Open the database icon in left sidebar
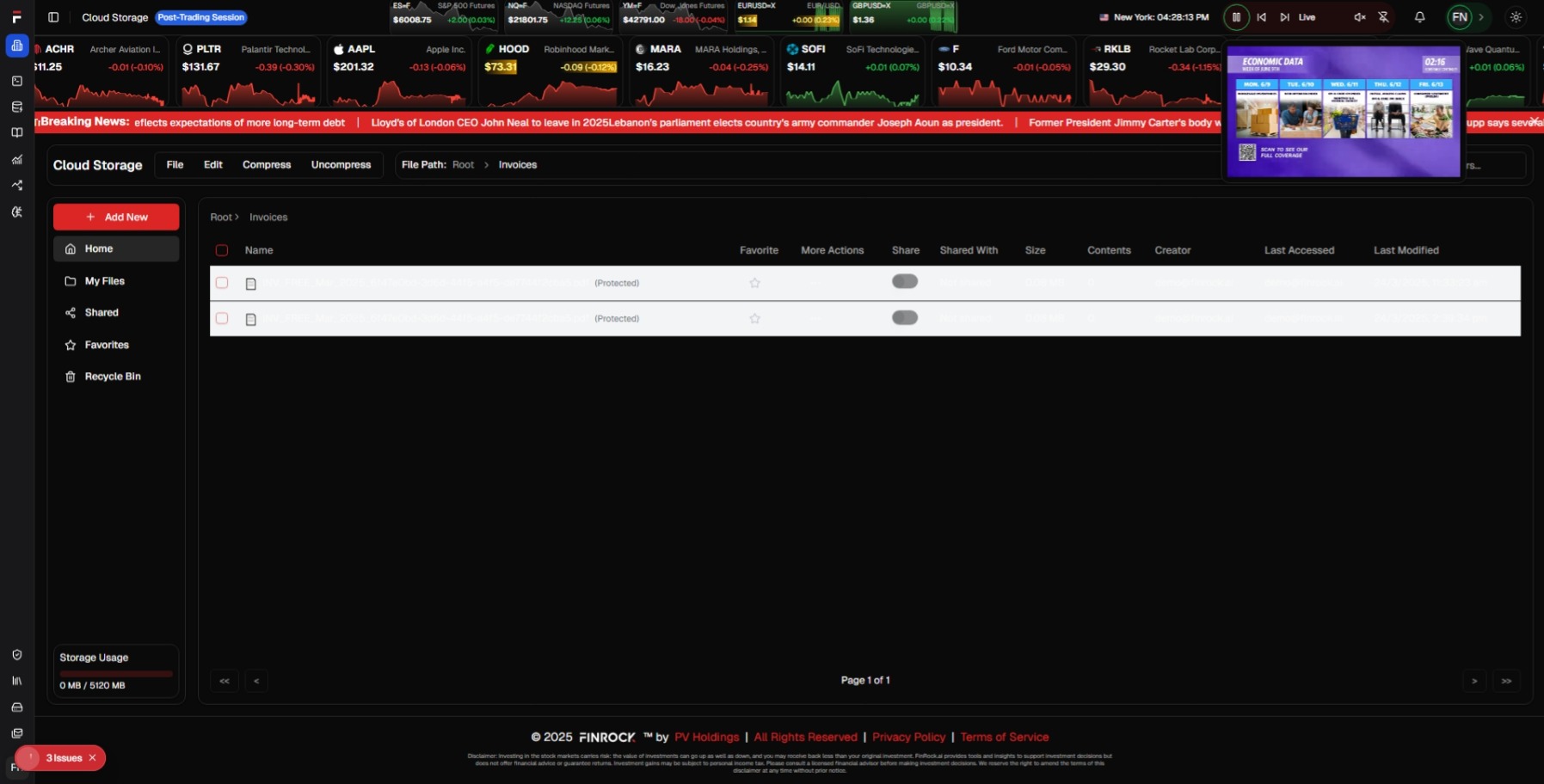The height and width of the screenshot is (784, 1544). [x=17, y=107]
